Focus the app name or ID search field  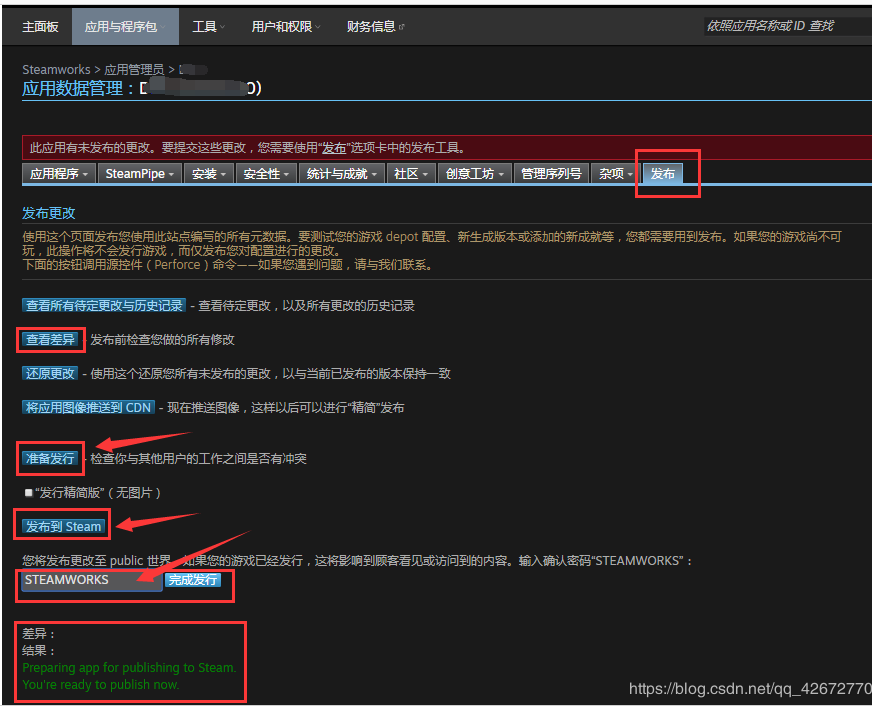(787, 26)
